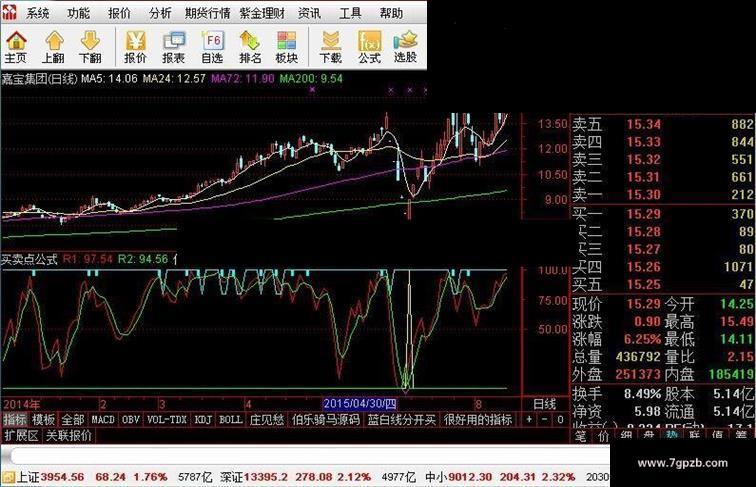The width and height of the screenshot is (756, 487).
Task: Click the 上翻 page-up arrow icon
Action: (x=54, y=47)
